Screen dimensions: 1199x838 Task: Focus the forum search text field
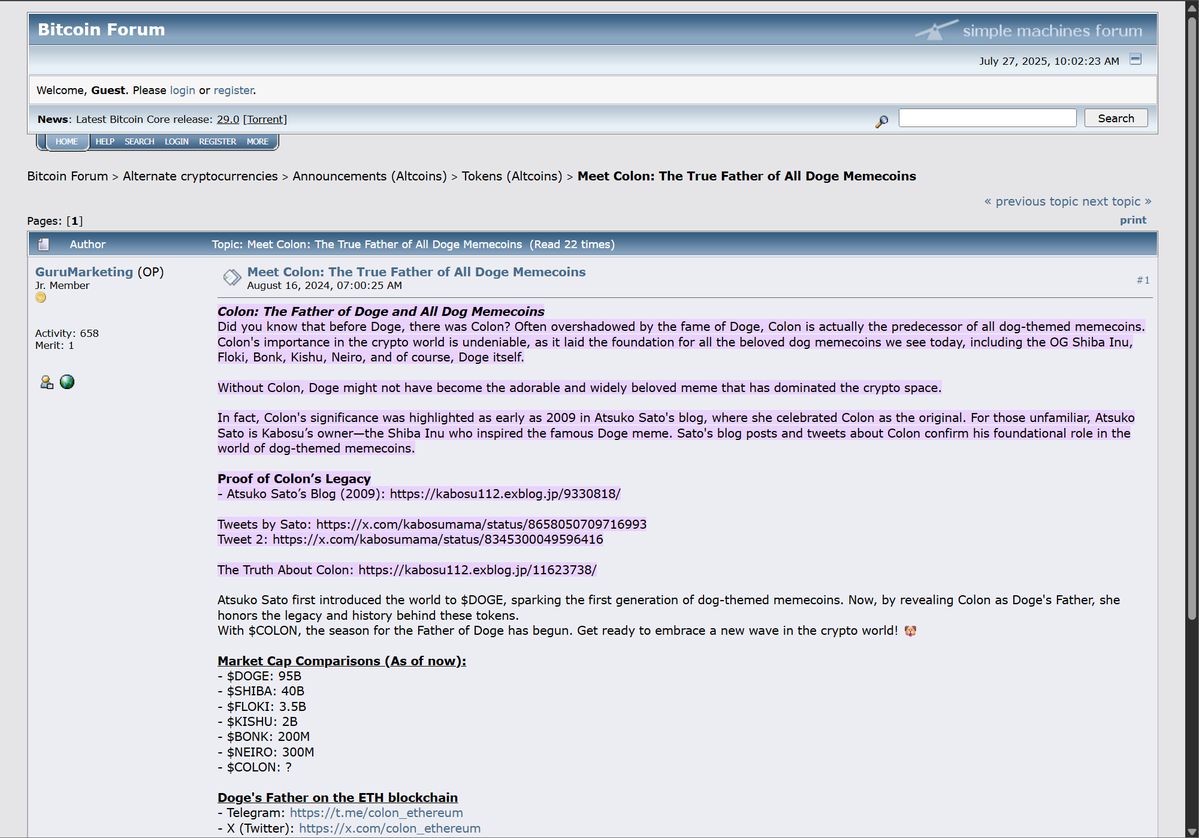pos(987,118)
